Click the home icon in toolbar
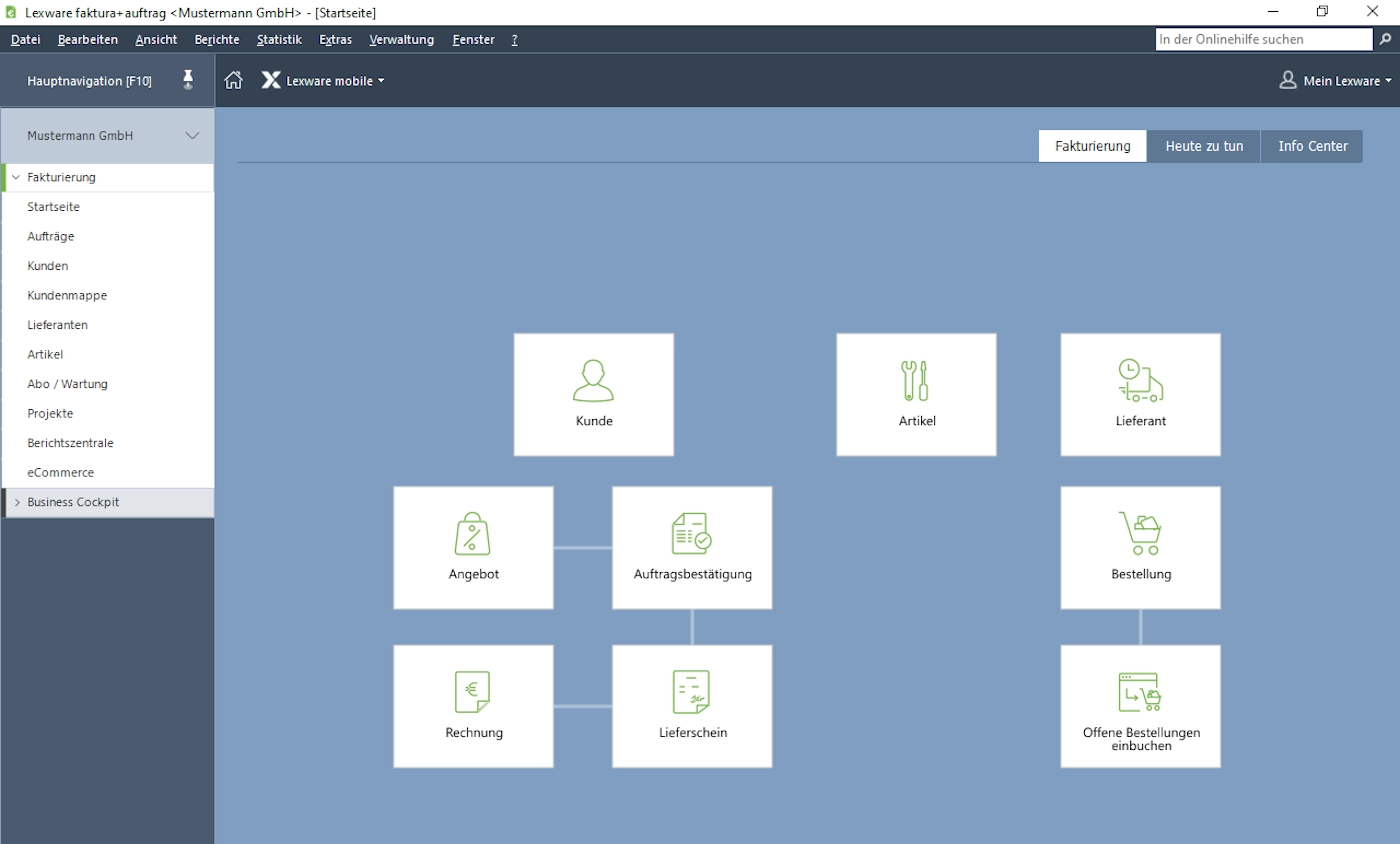 point(233,81)
